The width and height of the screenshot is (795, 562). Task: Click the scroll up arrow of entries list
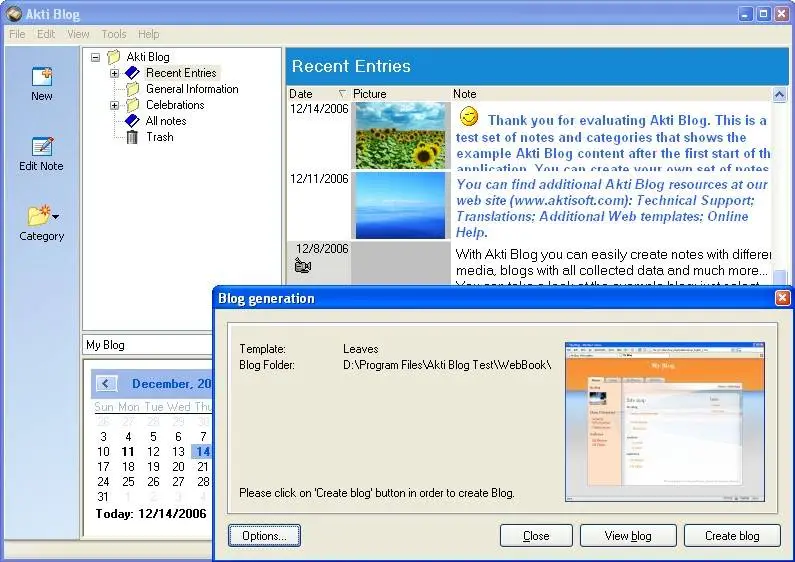click(x=779, y=94)
